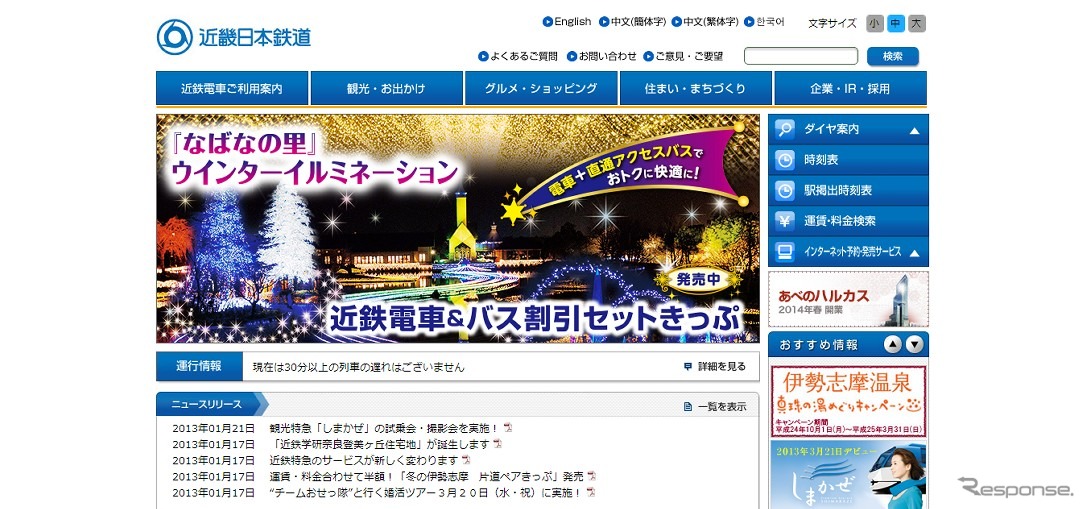Click the 現在は30分以上の列車の遅れはございません status text
This screenshot has width=1085, height=509.
358,367
